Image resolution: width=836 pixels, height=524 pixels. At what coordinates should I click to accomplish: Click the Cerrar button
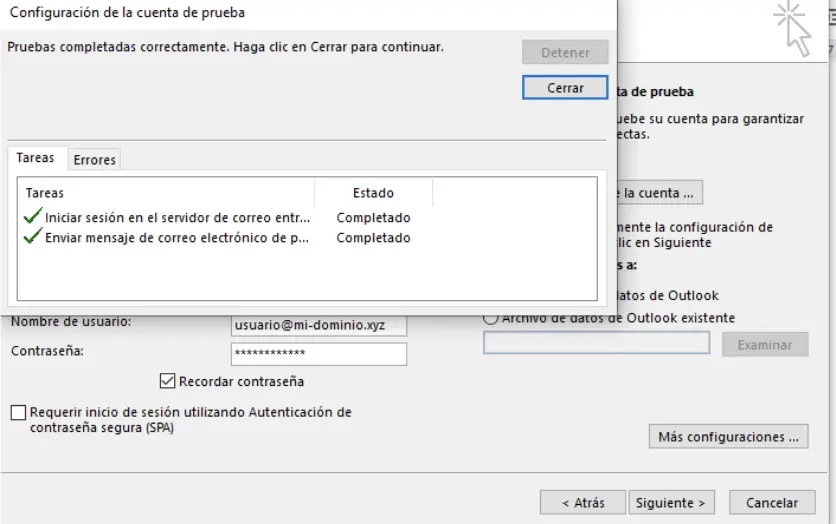coord(565,87)
